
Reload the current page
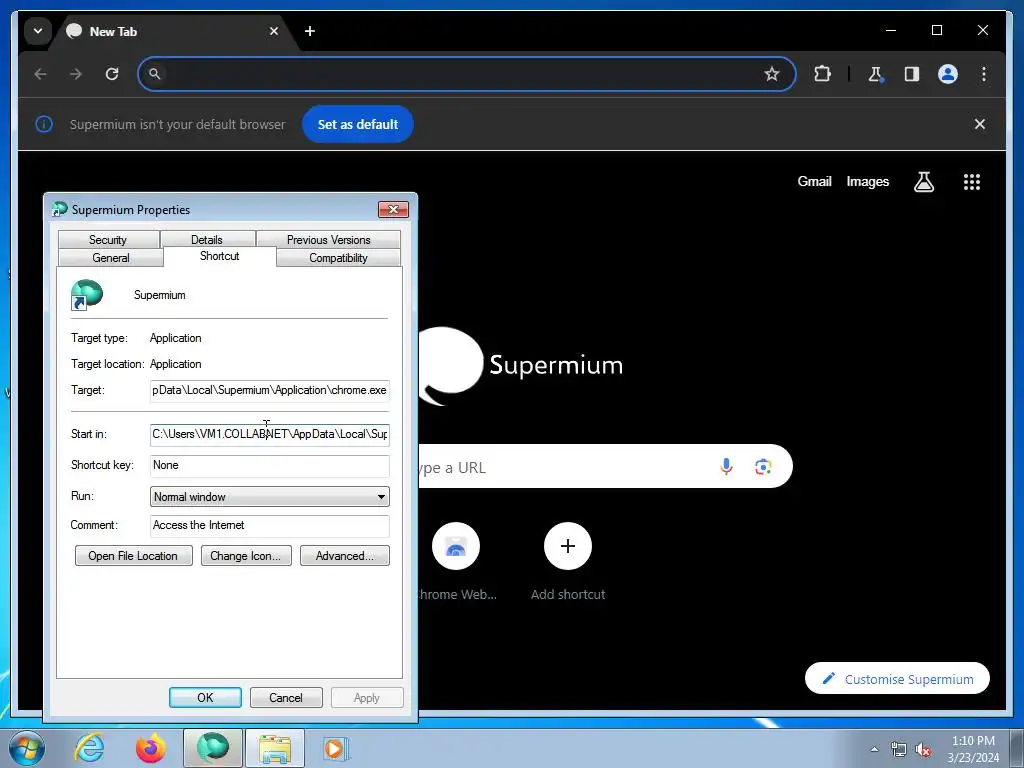click(x=112, y=74)
